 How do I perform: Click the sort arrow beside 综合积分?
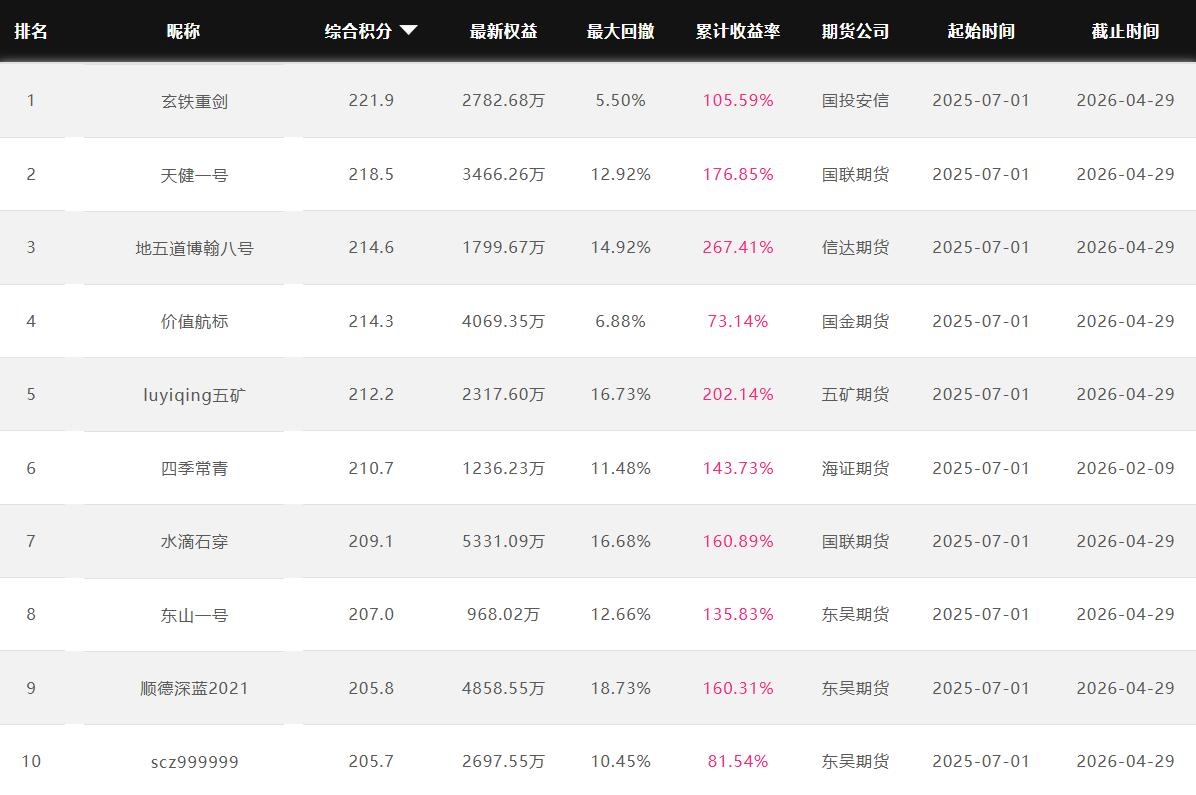(408, 31)
